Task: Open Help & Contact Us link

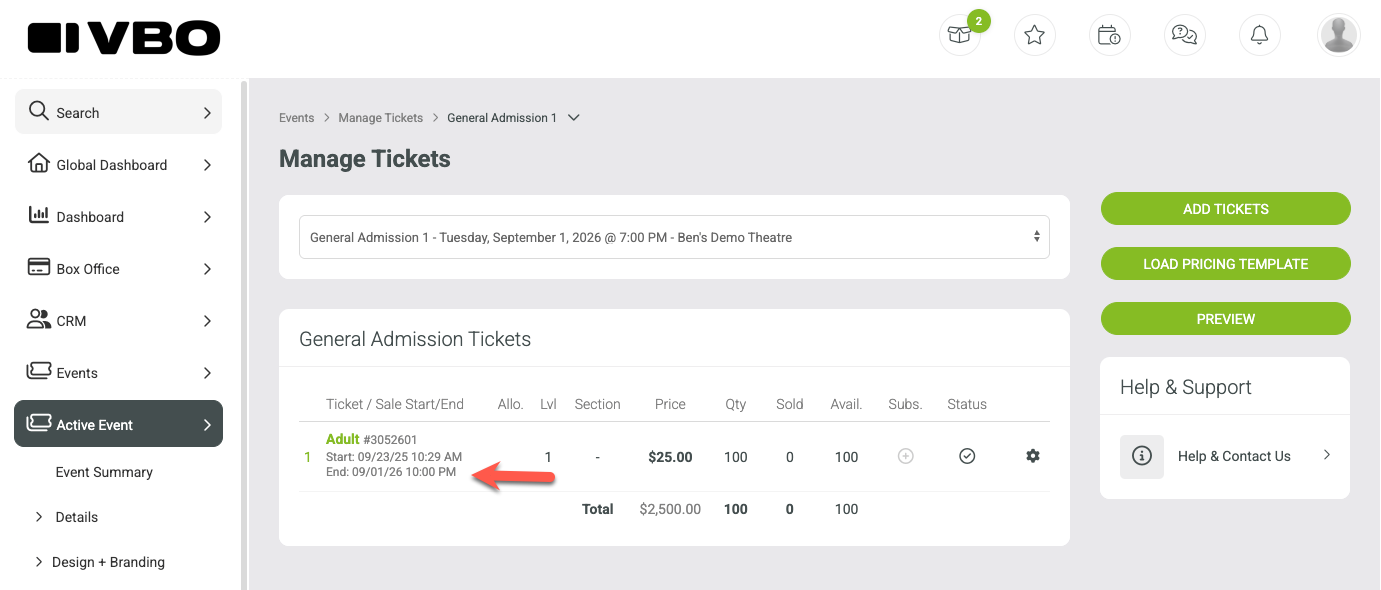Action: (x=1225, y=456)
